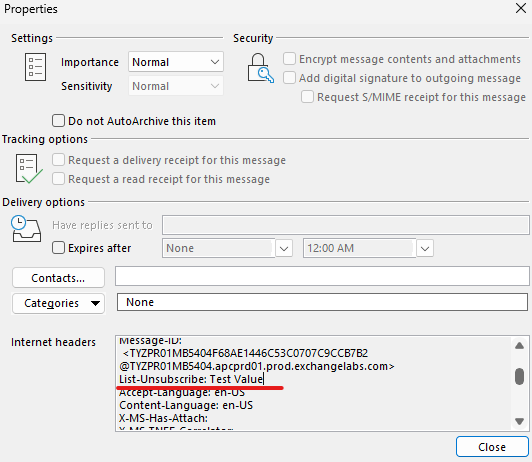Click the Close button

coord(492,447)
